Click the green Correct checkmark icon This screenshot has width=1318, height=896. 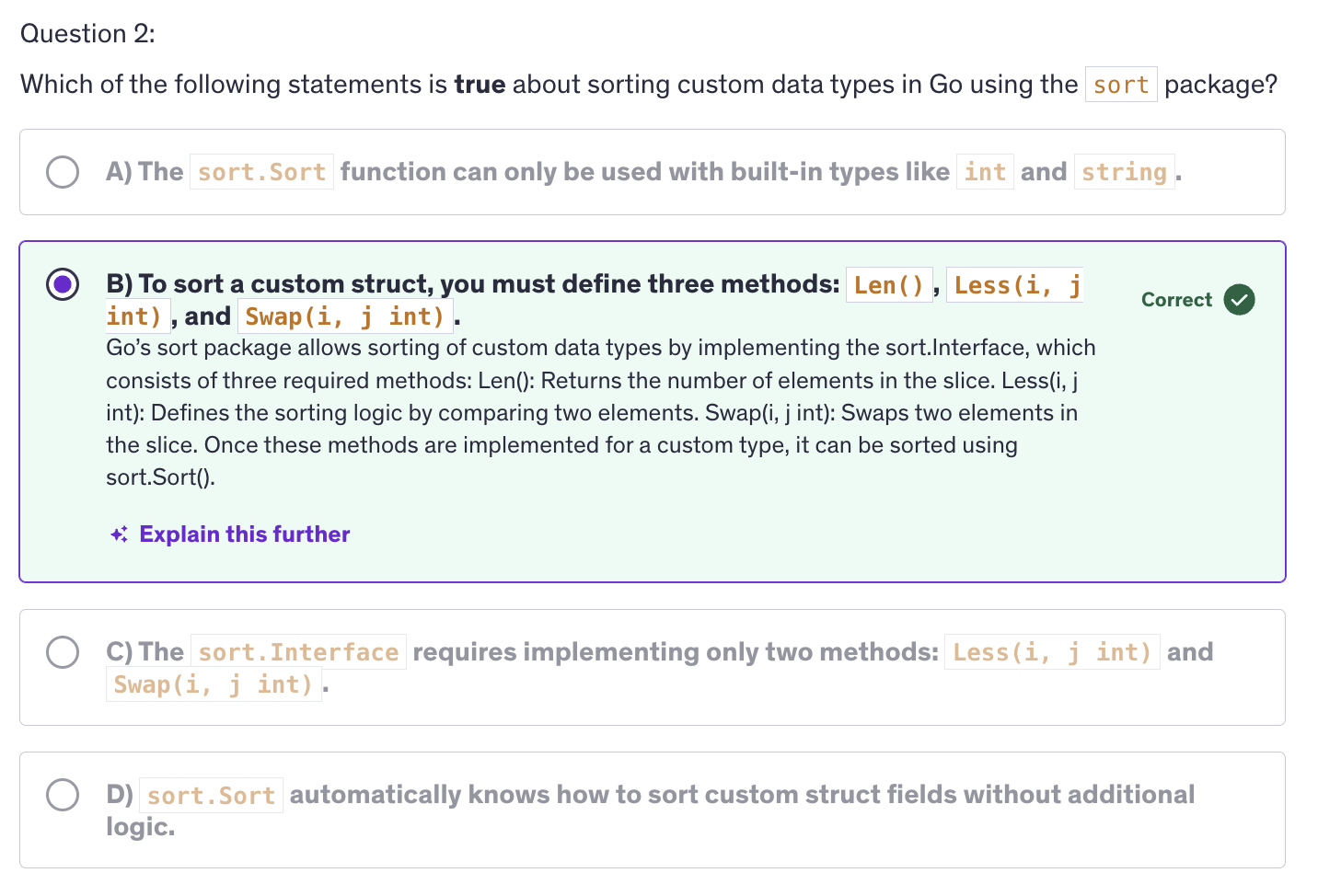pos(1239,300)
